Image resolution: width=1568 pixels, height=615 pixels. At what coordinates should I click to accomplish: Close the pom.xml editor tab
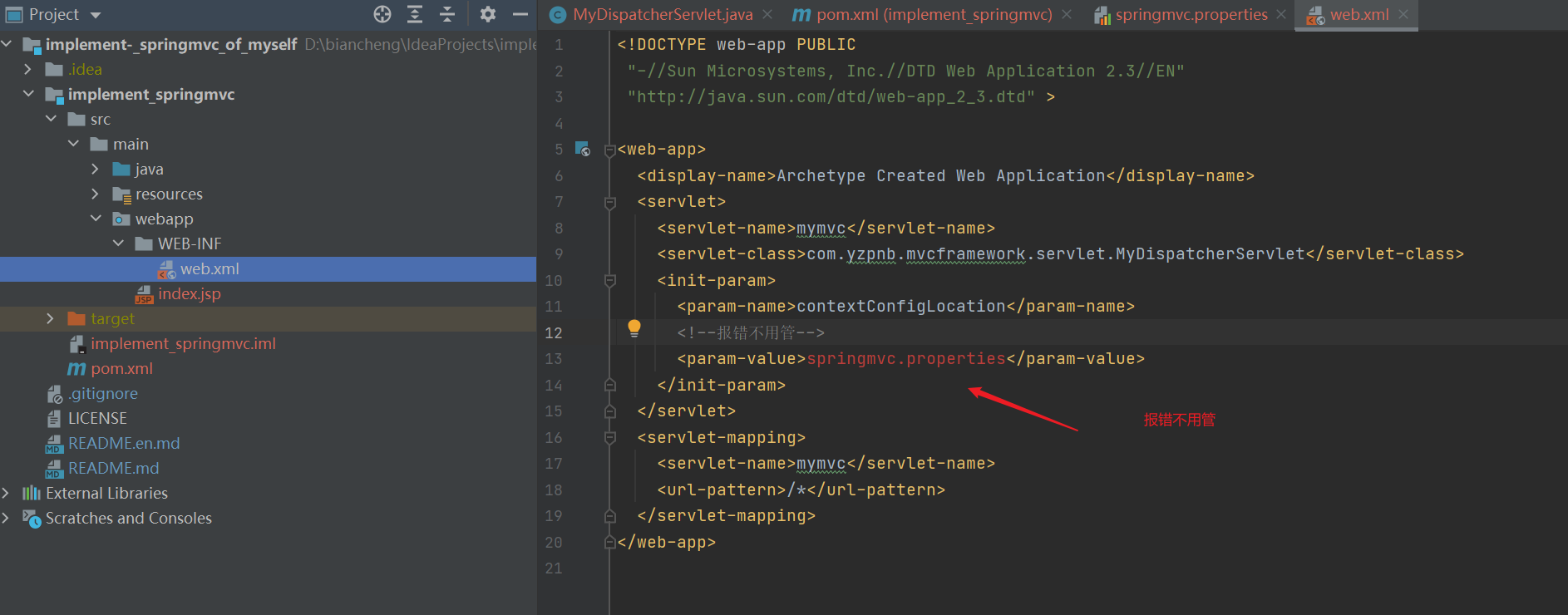coord(1067,14)
